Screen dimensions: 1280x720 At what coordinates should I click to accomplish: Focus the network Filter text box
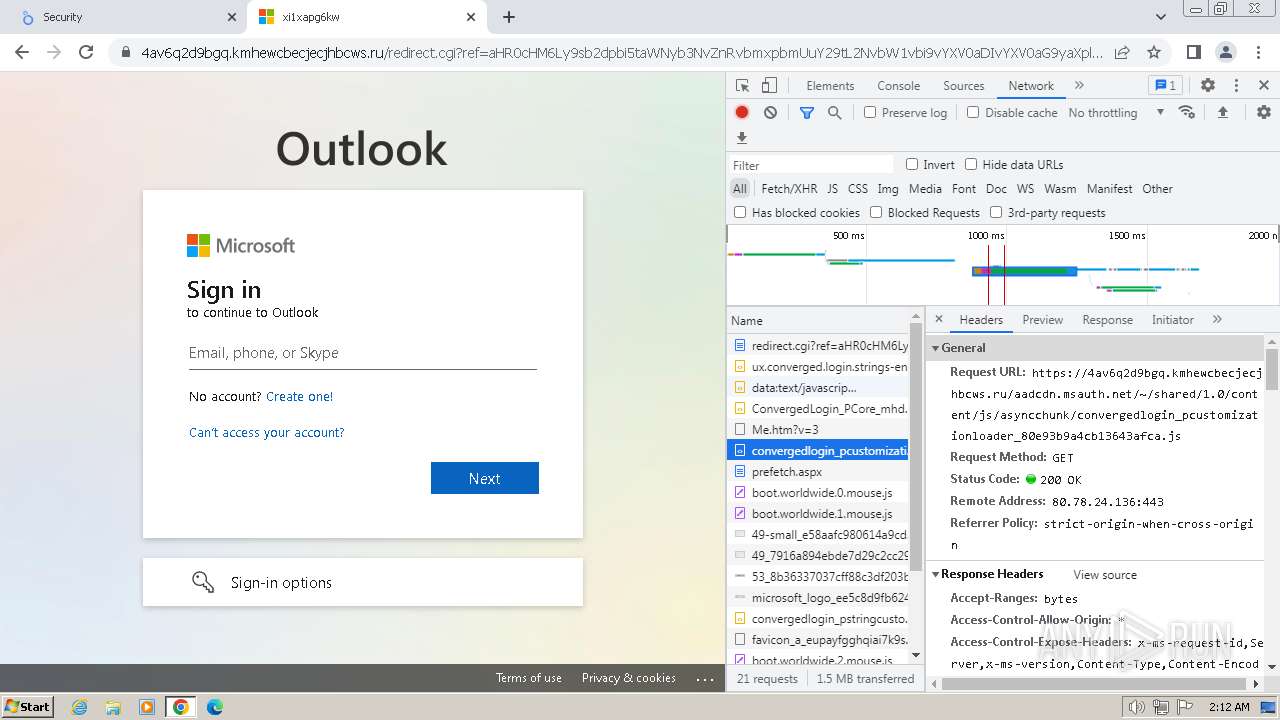point(811,165)
